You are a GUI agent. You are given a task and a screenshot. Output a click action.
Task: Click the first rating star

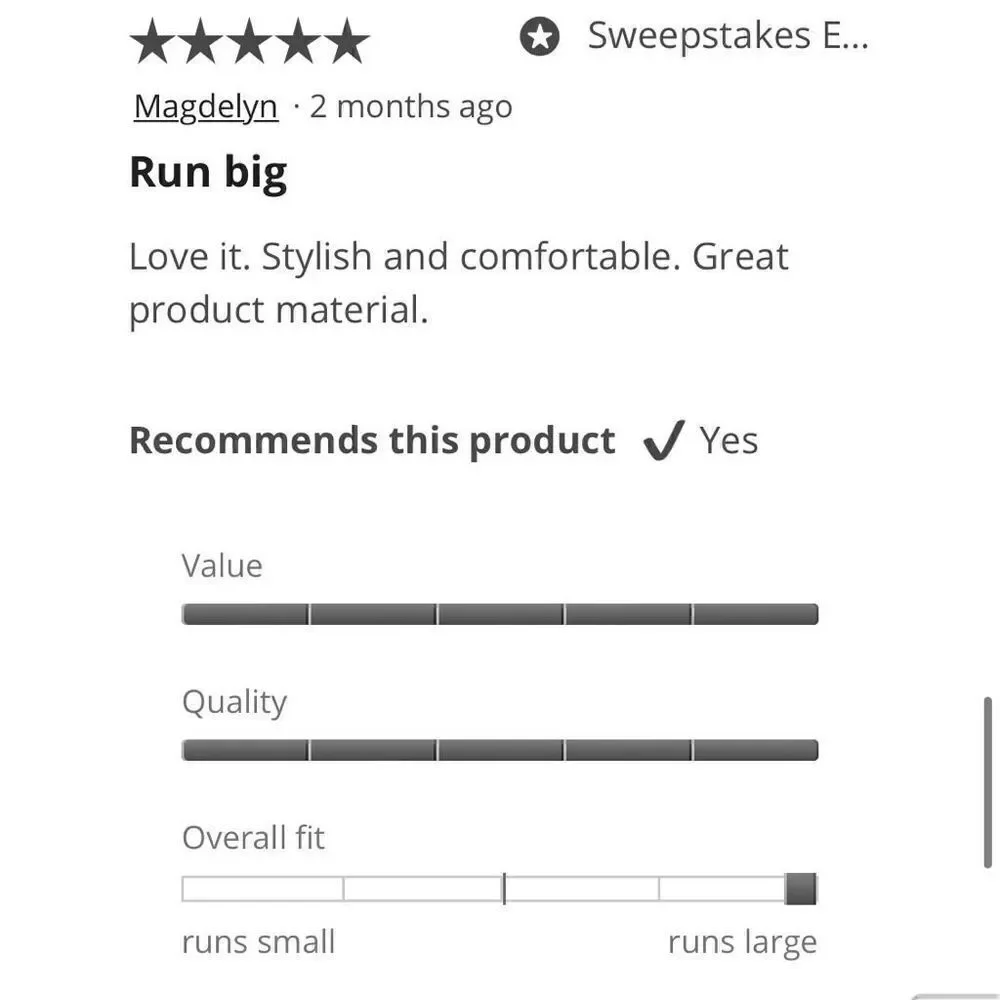click(152, 41)
